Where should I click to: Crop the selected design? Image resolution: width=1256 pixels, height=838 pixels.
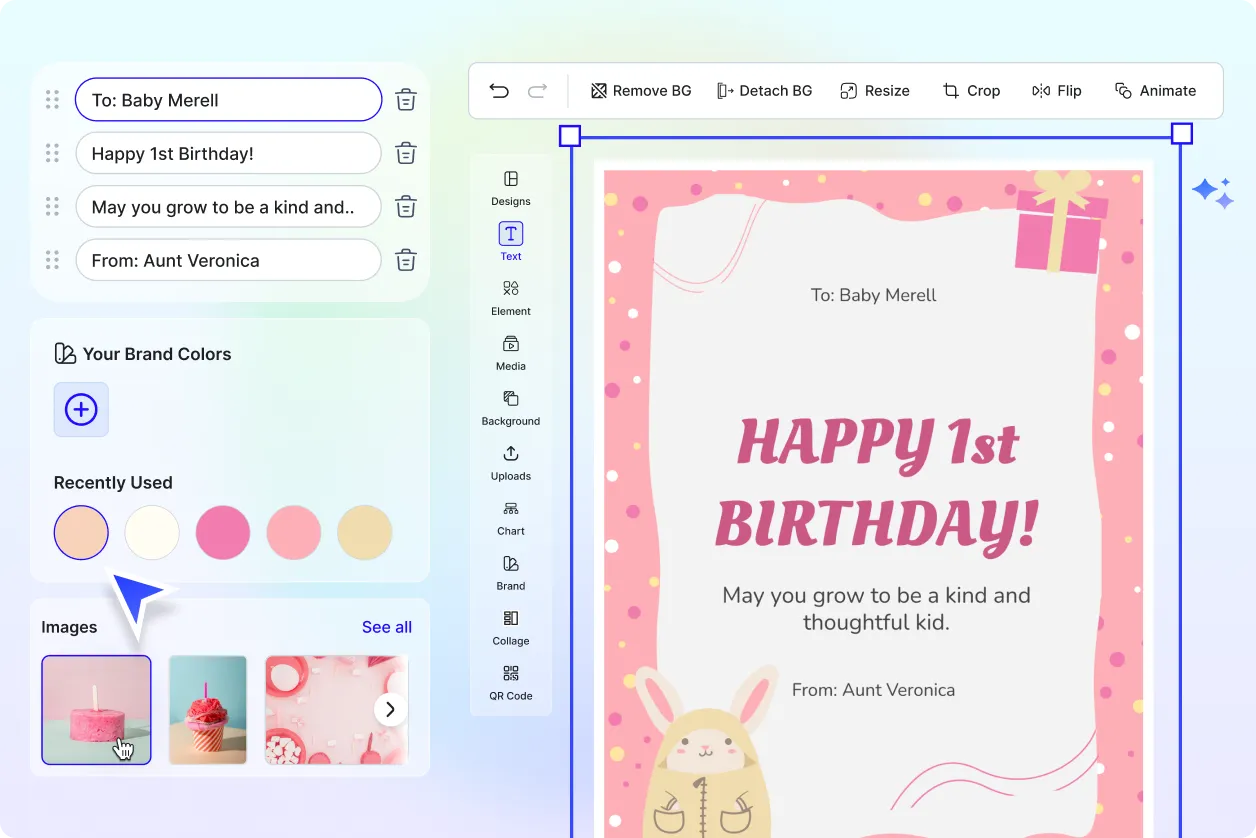coord(971,90)
